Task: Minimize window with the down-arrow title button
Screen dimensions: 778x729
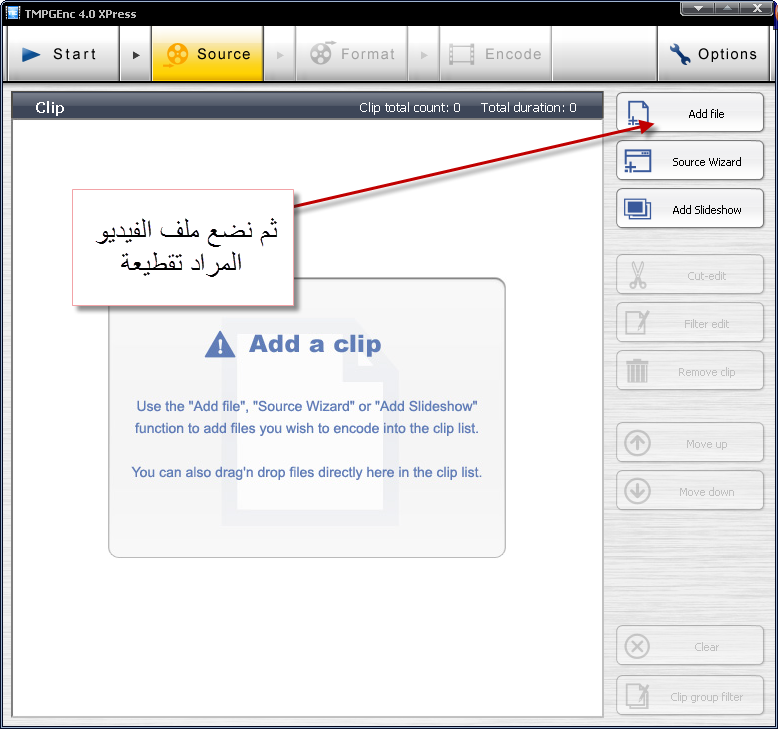Action: (698, 8)
